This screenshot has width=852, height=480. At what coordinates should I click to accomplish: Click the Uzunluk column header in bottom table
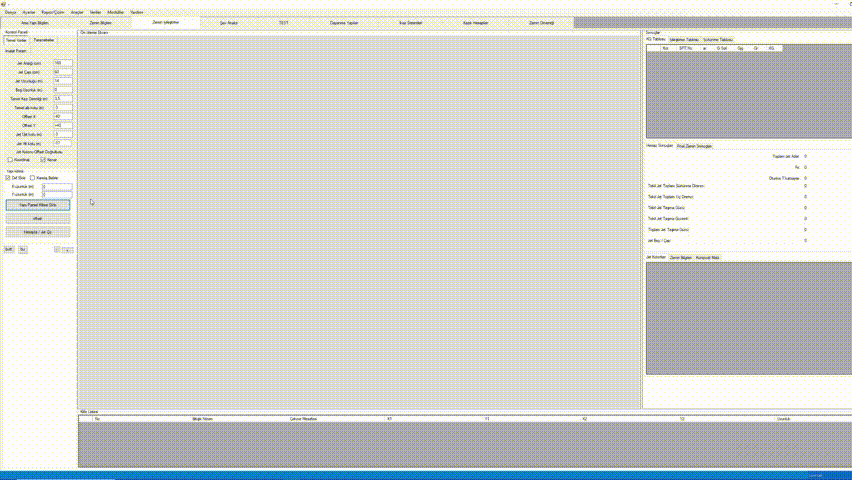pyautogui.click(x=783, y=419)
